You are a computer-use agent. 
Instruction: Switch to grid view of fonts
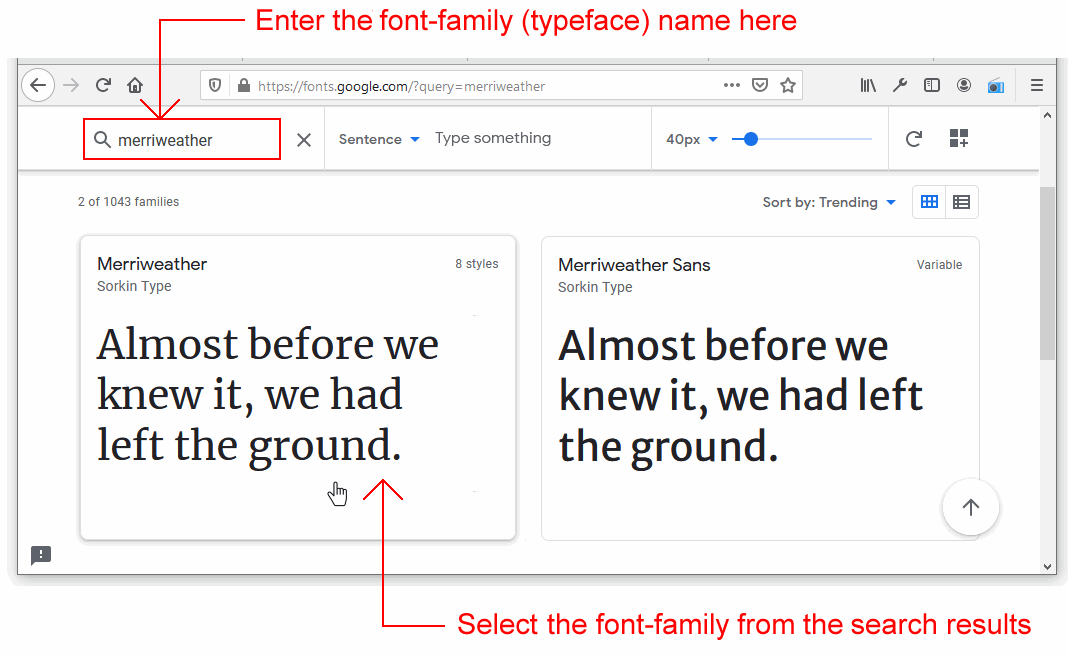click(929, 202)
